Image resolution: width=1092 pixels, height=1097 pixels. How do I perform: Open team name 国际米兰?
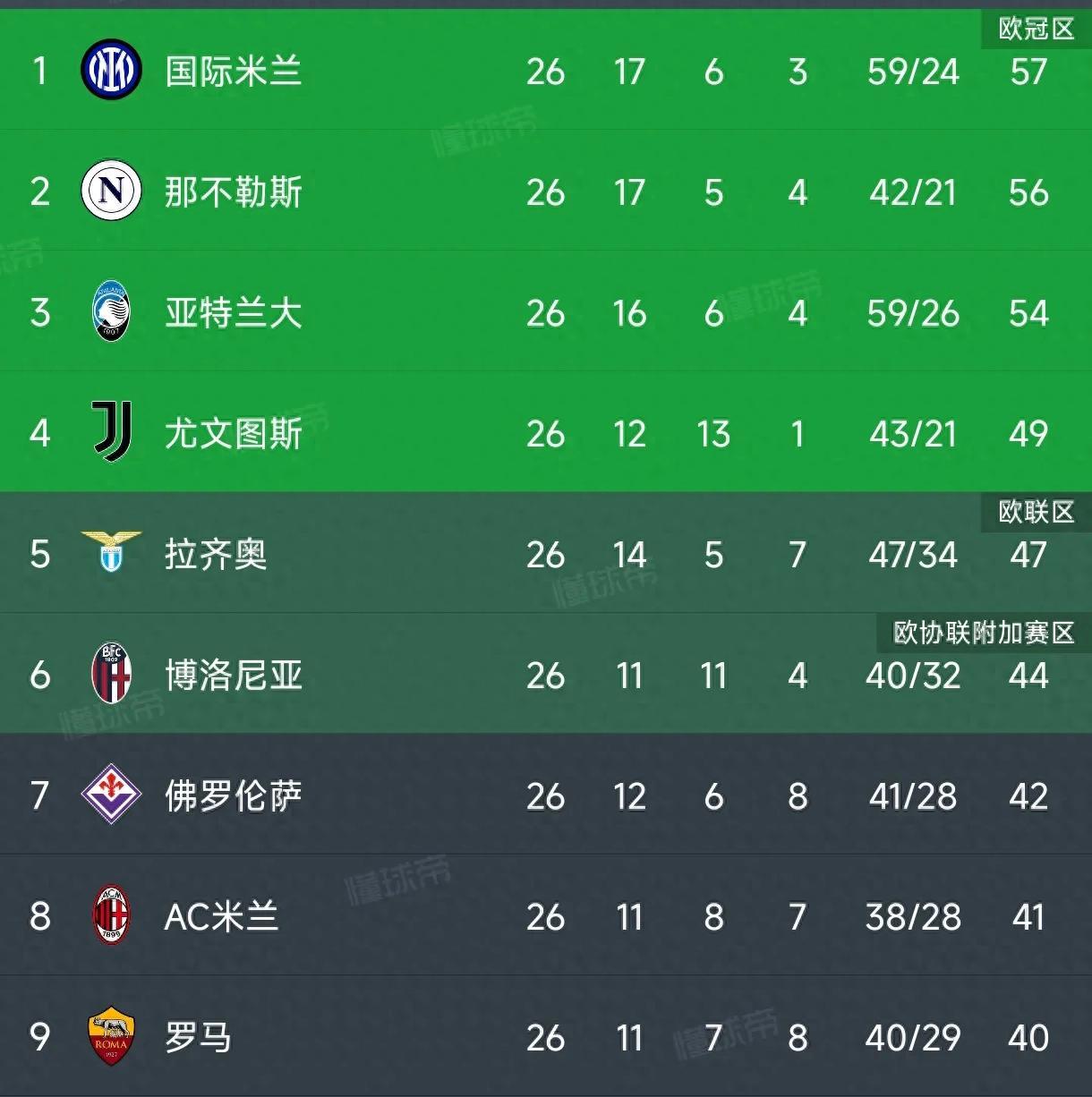coord(233,72)
